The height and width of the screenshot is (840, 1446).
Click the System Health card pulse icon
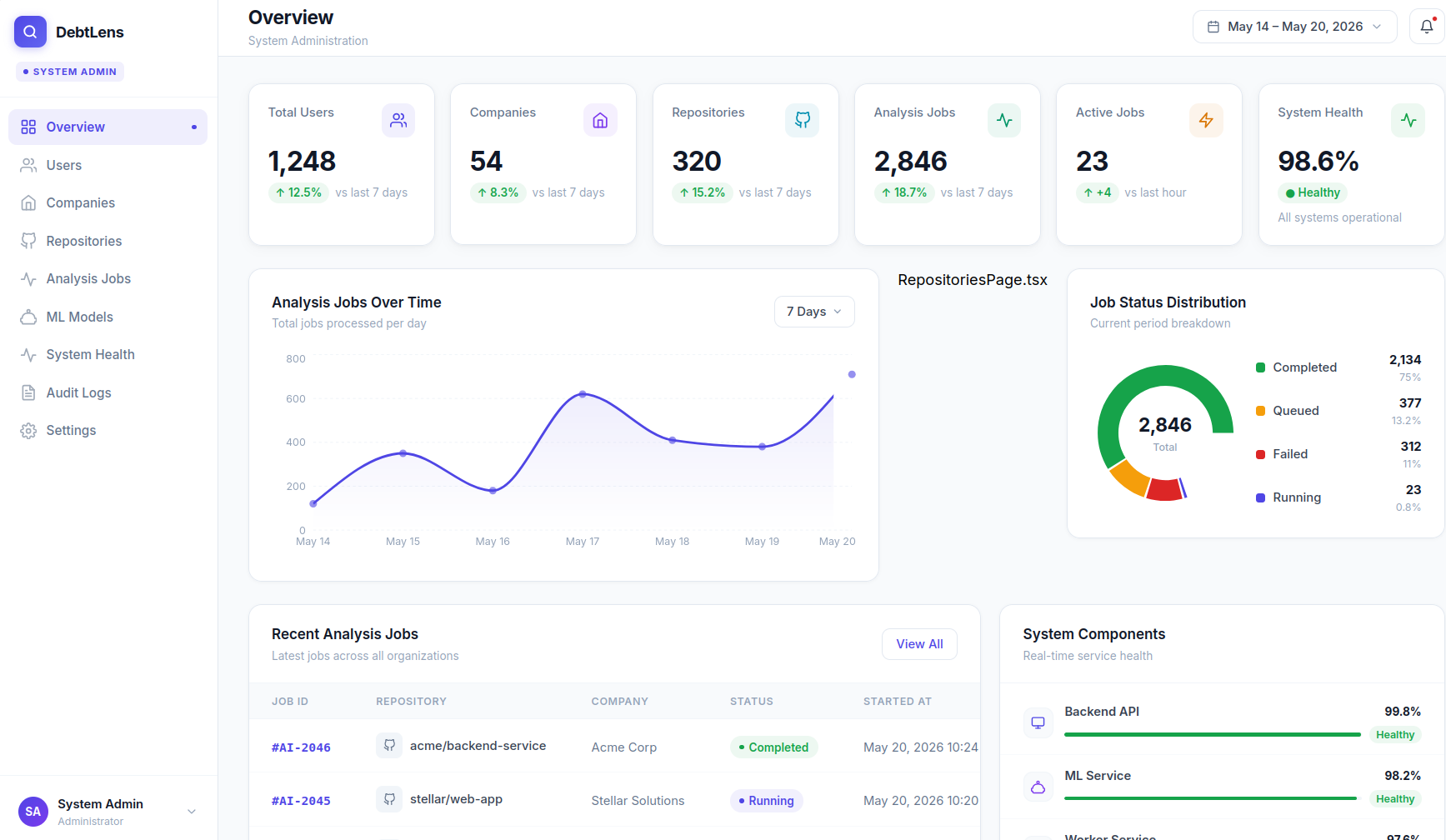(1408, 121)
